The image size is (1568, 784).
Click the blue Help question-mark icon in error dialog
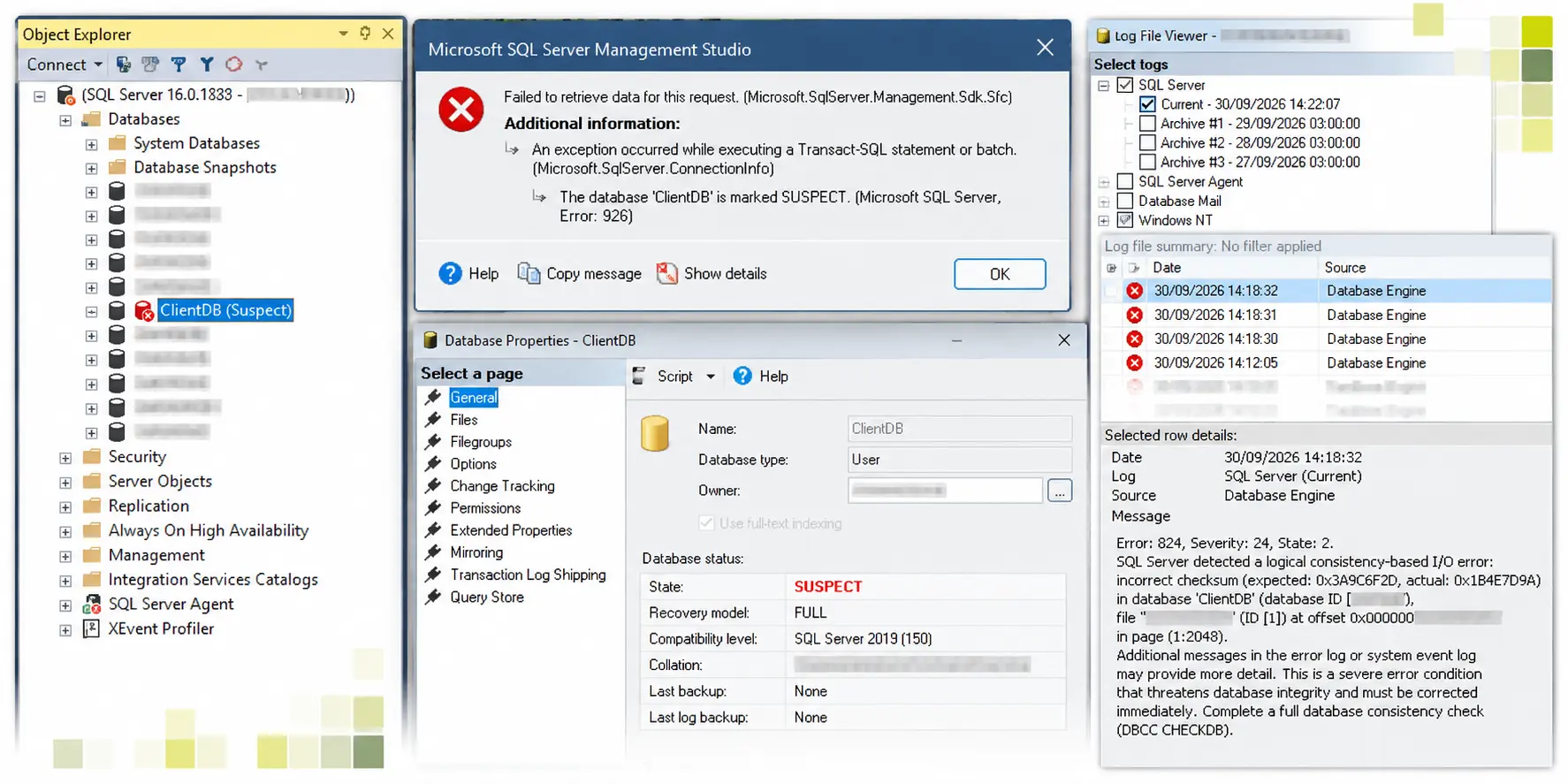click(450, 274)
